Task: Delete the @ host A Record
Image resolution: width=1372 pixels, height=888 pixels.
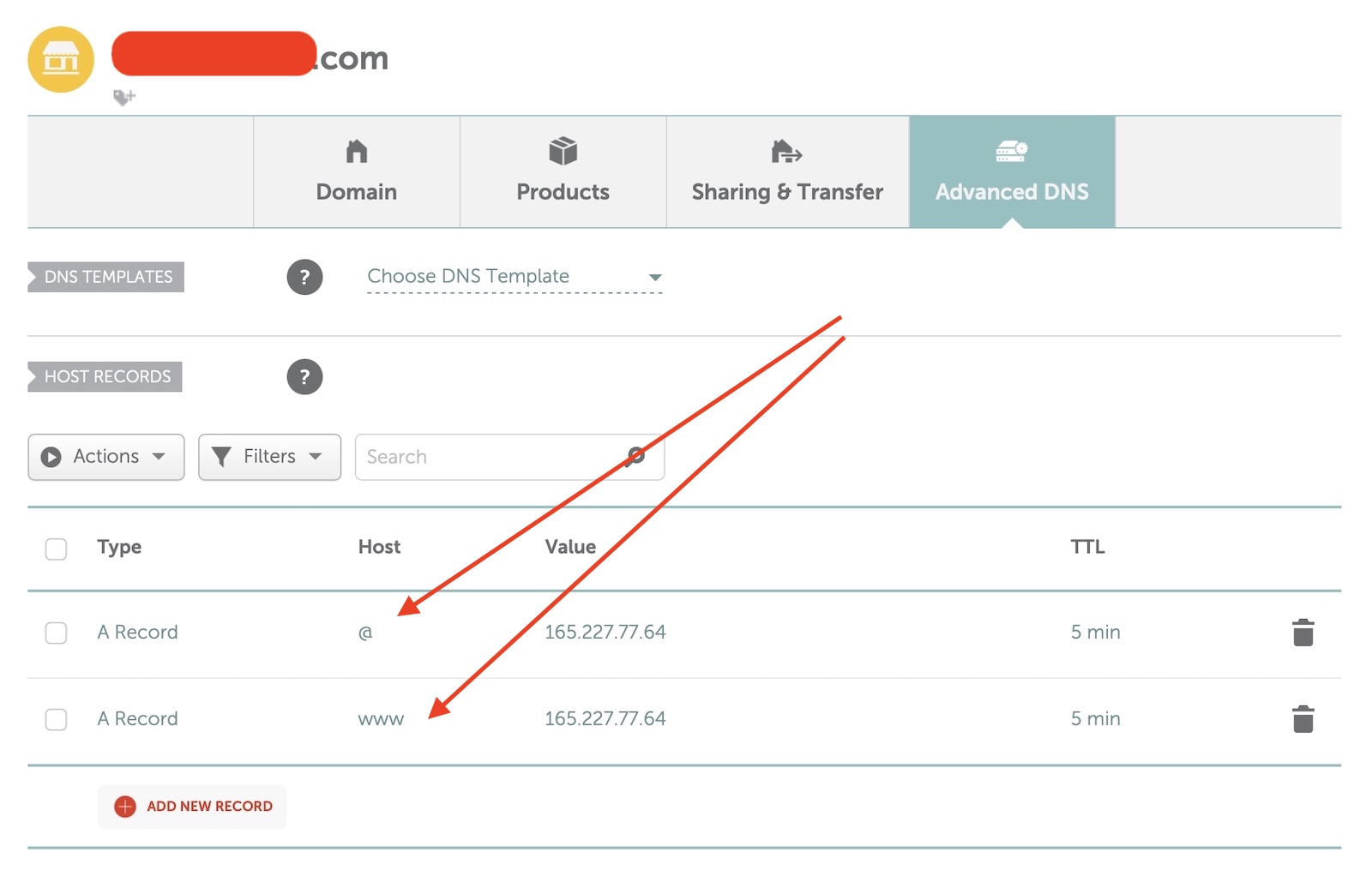Action: pyautogui.click(x=1303, y=633)
